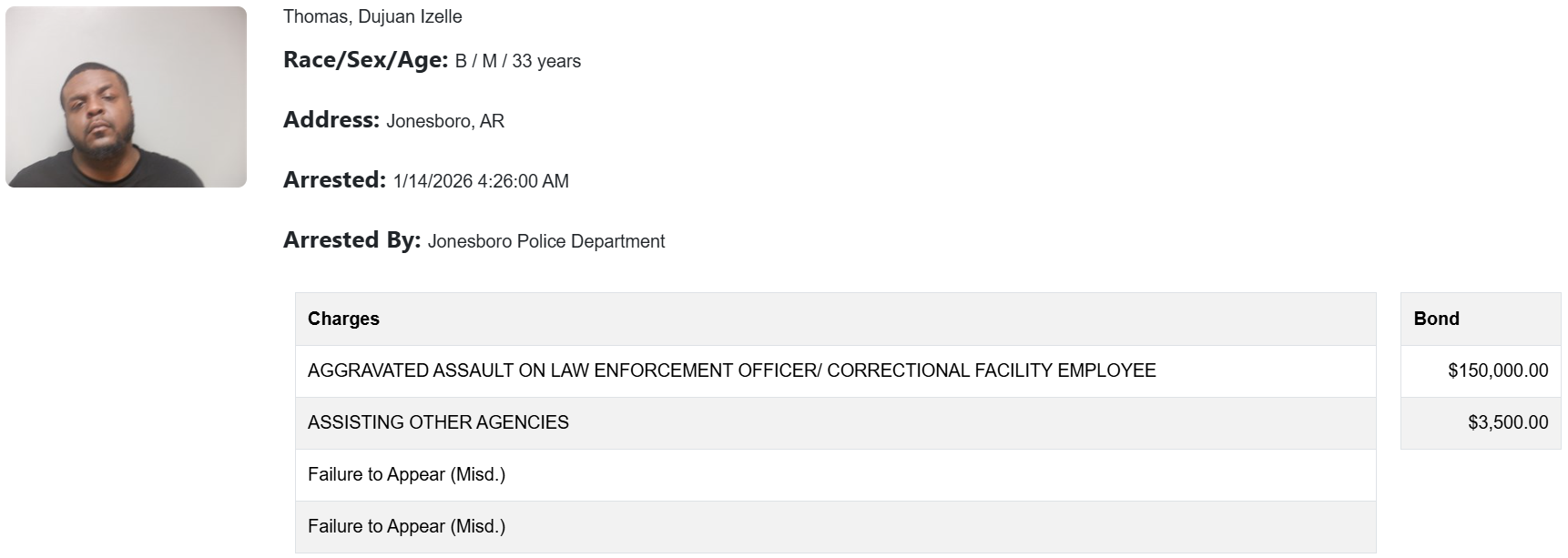Image resolution: width=1568 pixels, height=558 pixels.
Task: Select the Assisting Other Agencies charge row
Action: click(438, 422)
